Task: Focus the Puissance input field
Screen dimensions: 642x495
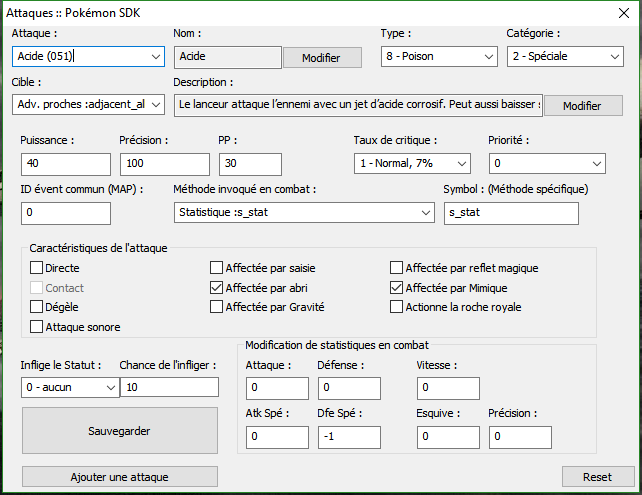Action: (66, 165)
